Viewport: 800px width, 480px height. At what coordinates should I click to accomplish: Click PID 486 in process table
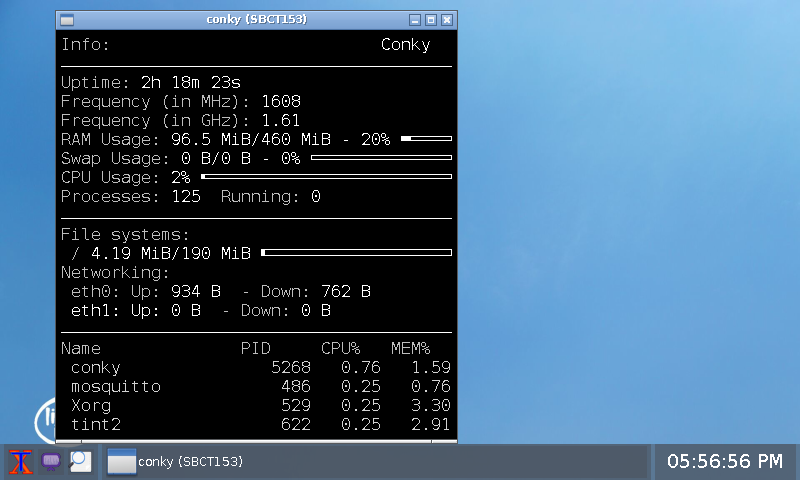point(296,387)
